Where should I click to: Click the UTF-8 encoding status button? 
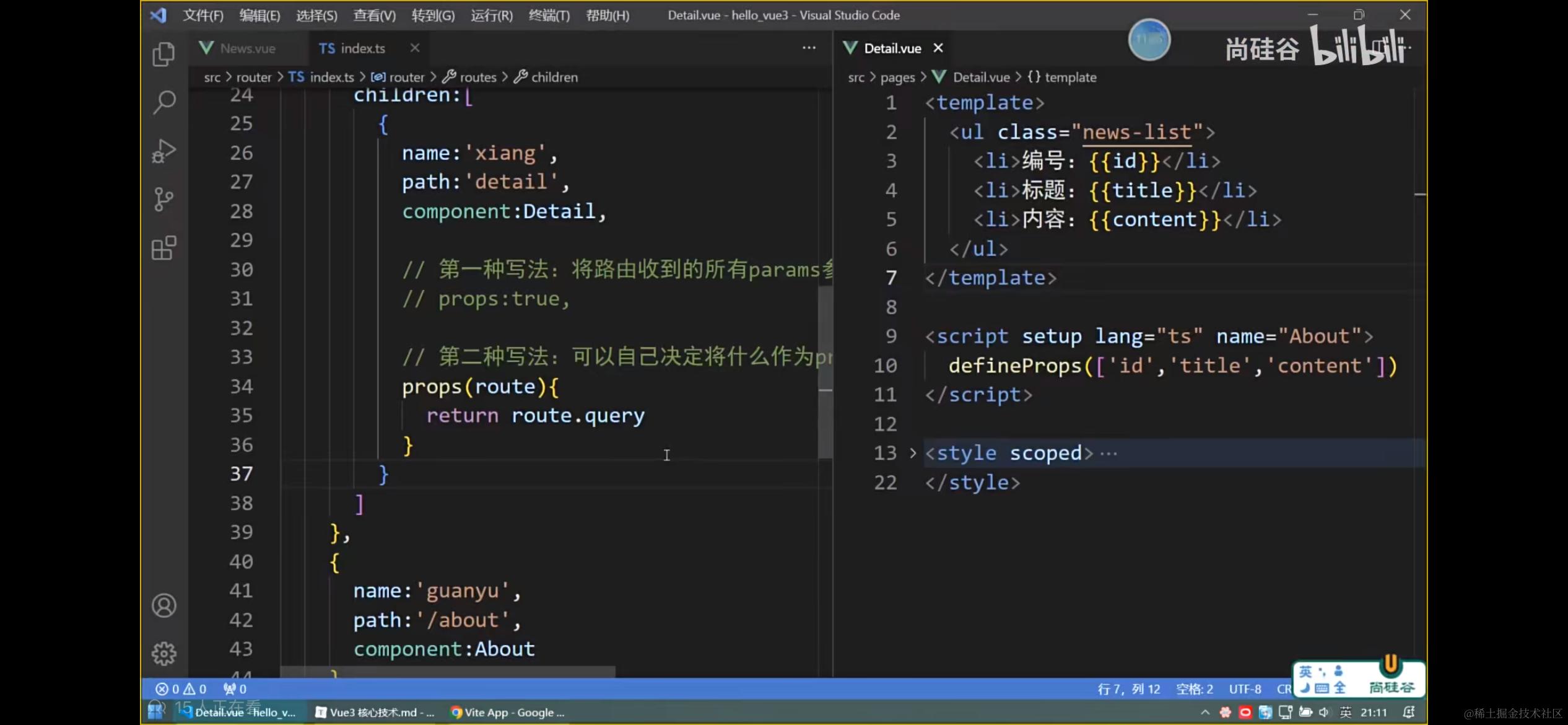1245,689
